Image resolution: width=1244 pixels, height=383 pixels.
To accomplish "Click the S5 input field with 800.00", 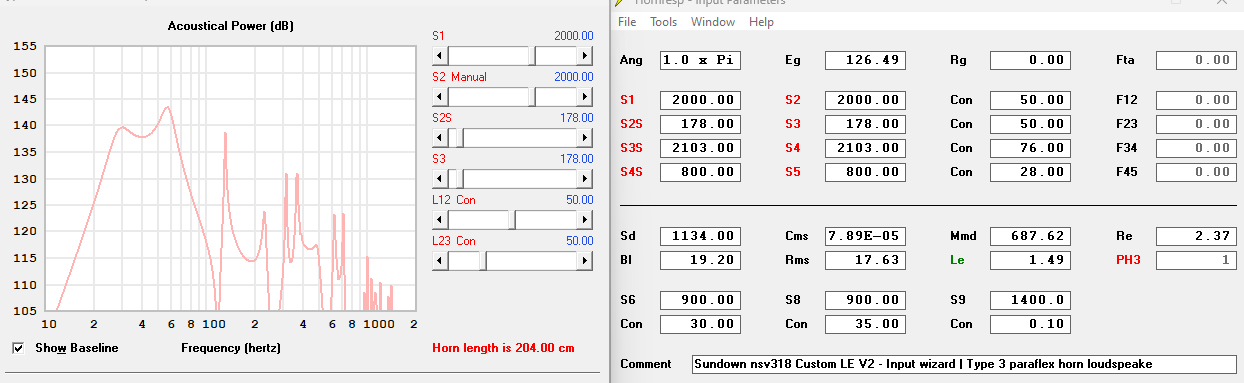I will click(x=865, y=172).
